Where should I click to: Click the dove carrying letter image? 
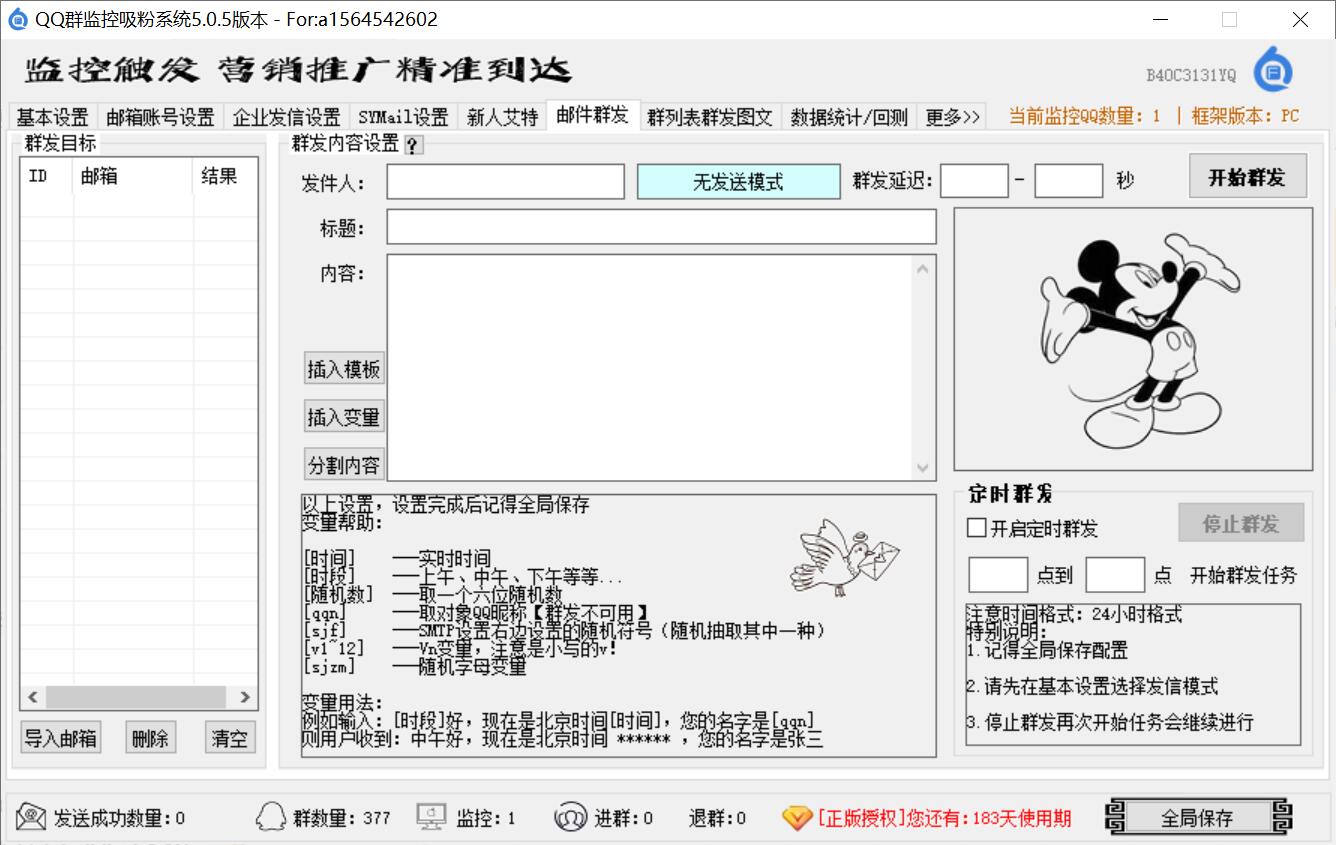pos(846,556)
